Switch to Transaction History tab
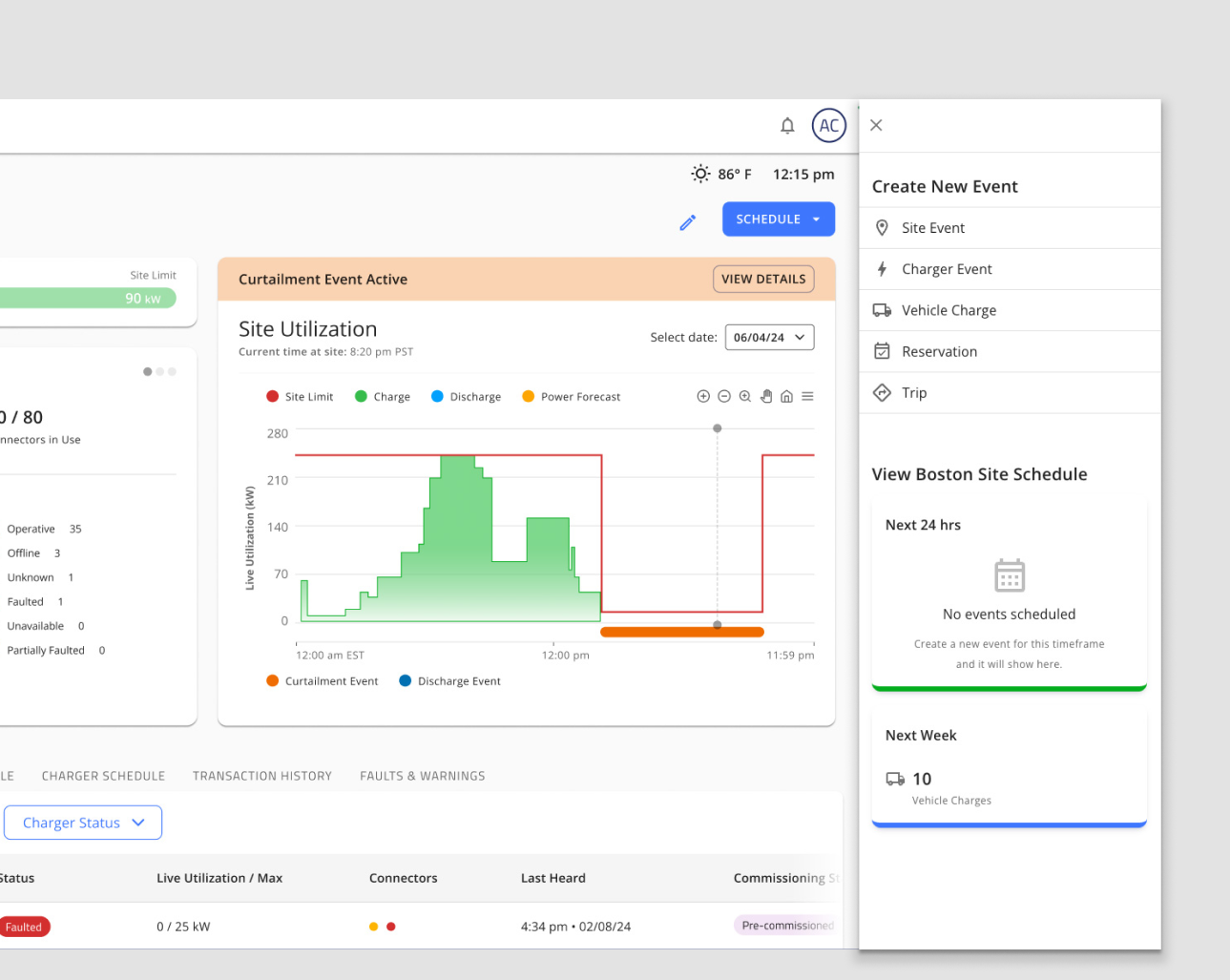 [x=262, y=777]
